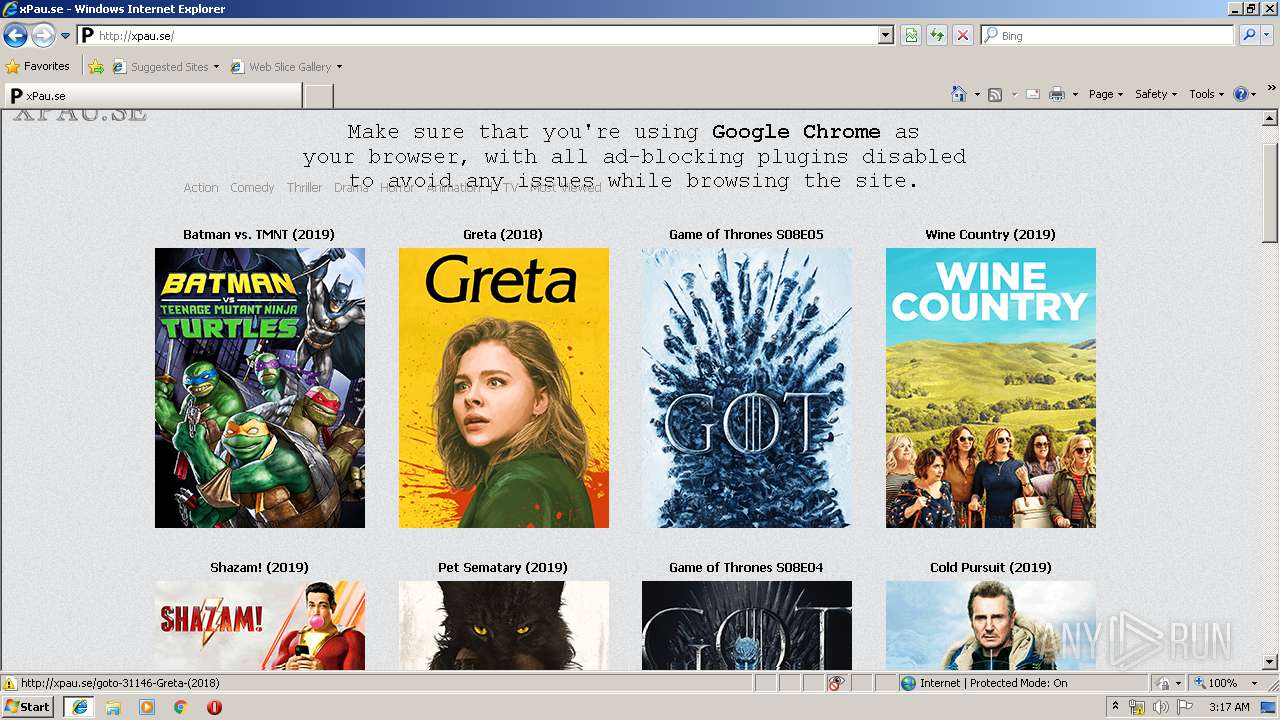Open a new blank tab
This screenshot has height=720, width=1280.
[x=318, y=96]
